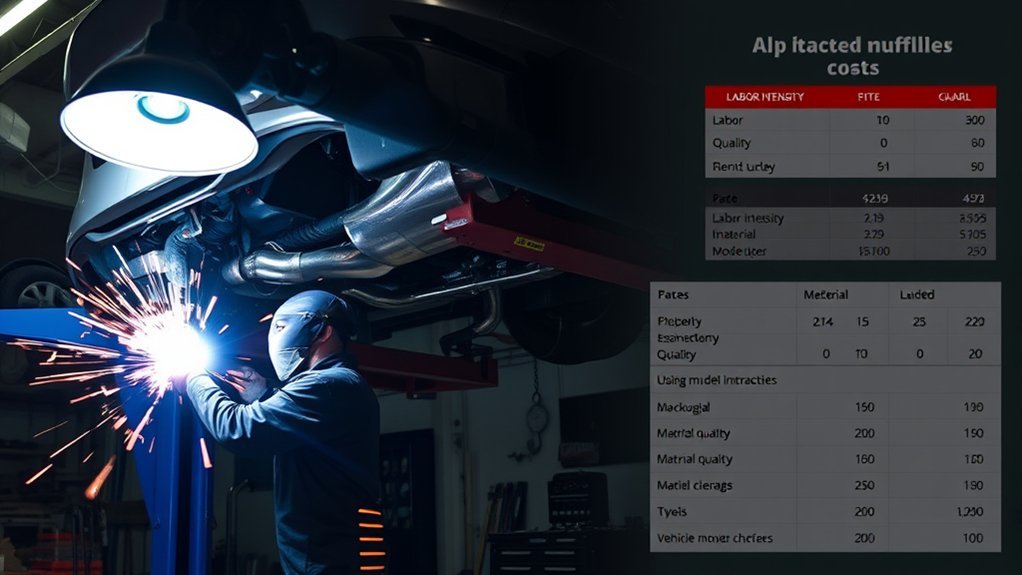Click the 'LABOR NTENSITY' red header cell
This screenshot has width=1022, height=575.
pos(765,97)
